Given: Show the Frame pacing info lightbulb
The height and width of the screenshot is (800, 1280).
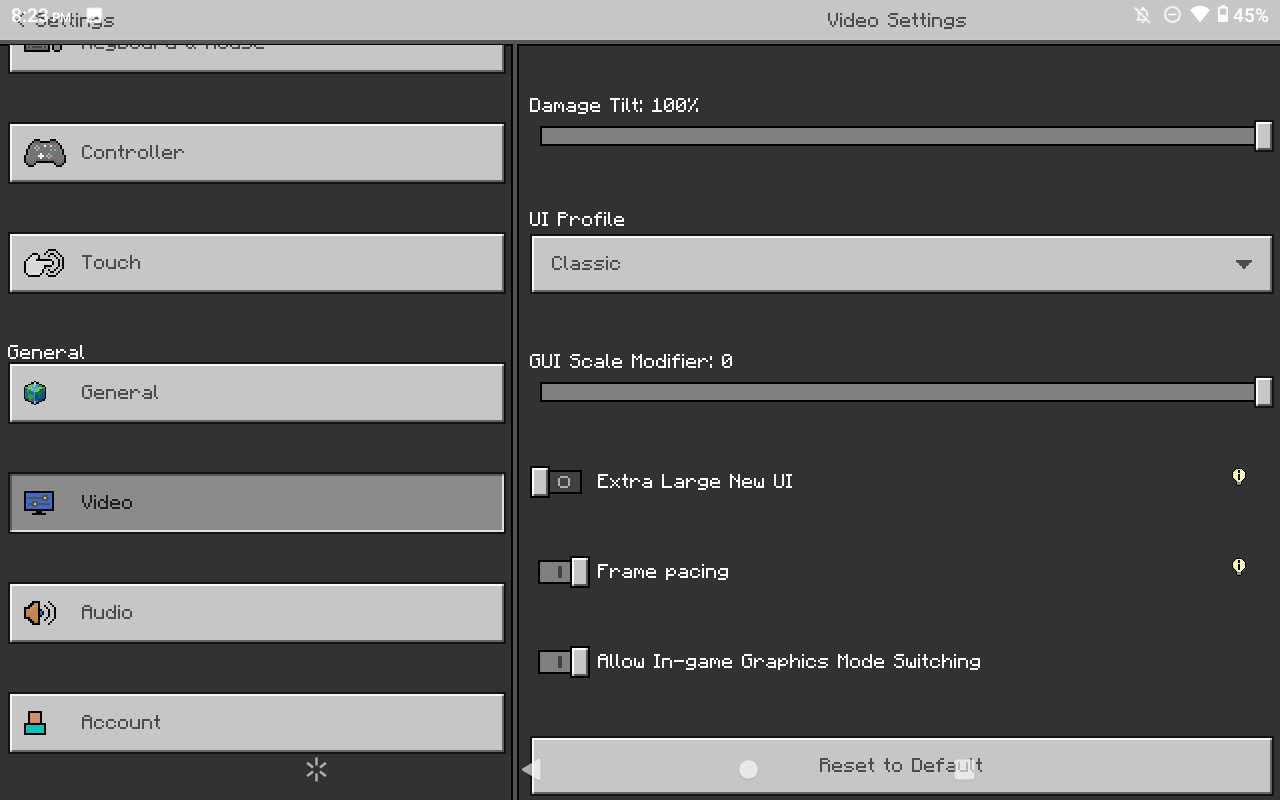Looking at the screenshot, I should click(1239, 567).
